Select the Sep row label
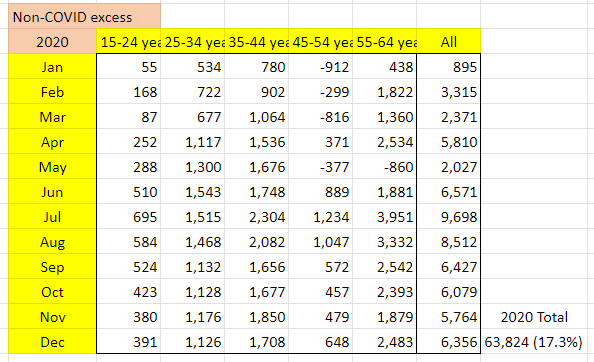The height and width of the screenshot is (362, 594). [x=52, y=267]
